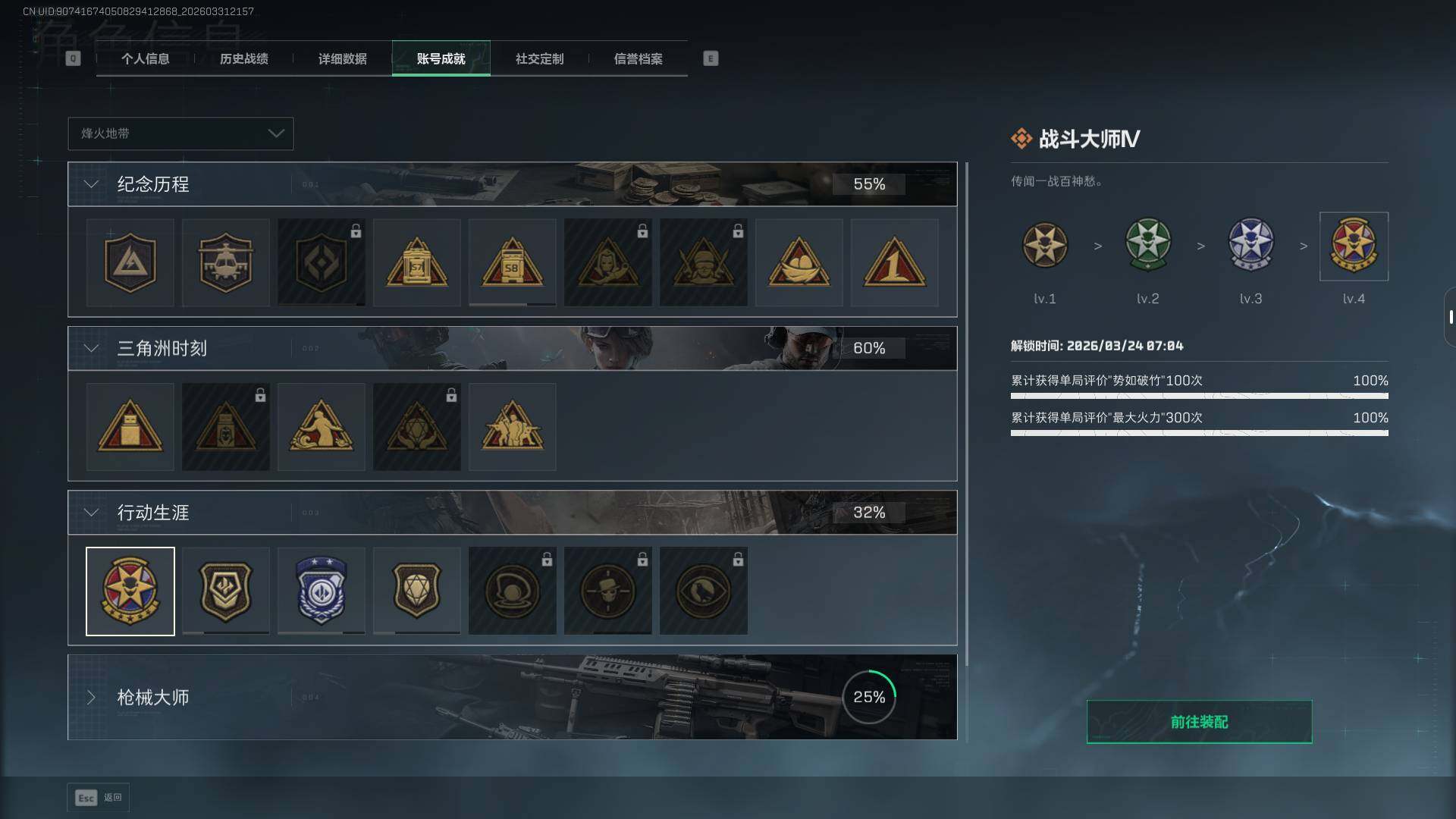Select the helicopter badge in 纪念历程
The width and height of the screenshot is (1456, 819).
[x=225, y=262]
